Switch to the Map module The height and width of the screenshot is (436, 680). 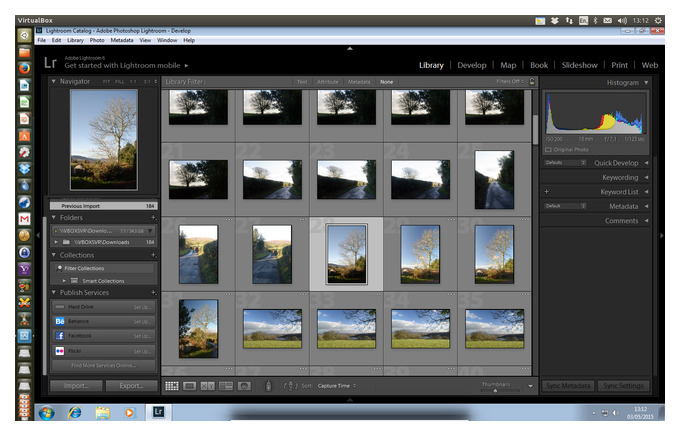coord(508,65)
